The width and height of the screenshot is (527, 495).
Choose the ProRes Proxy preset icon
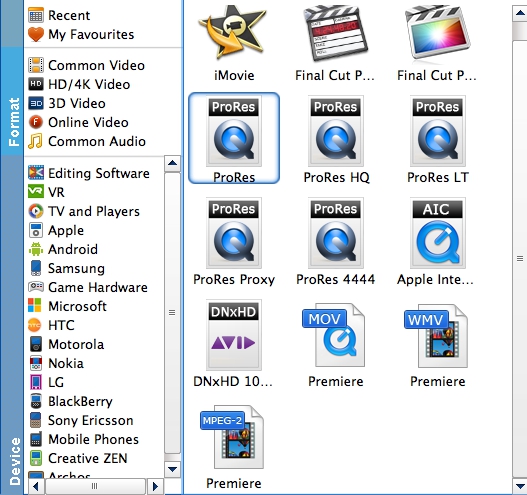click(x=234, y=233)
